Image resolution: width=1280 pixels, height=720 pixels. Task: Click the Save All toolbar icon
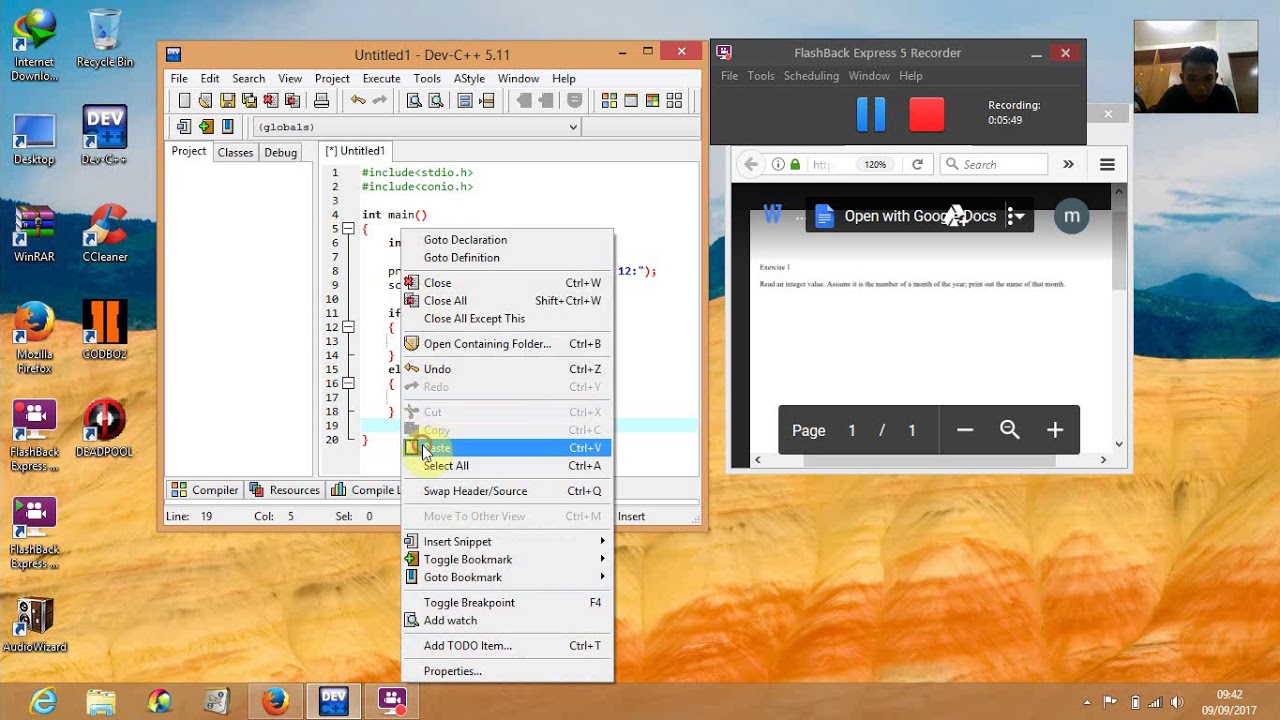click(250, 100)
